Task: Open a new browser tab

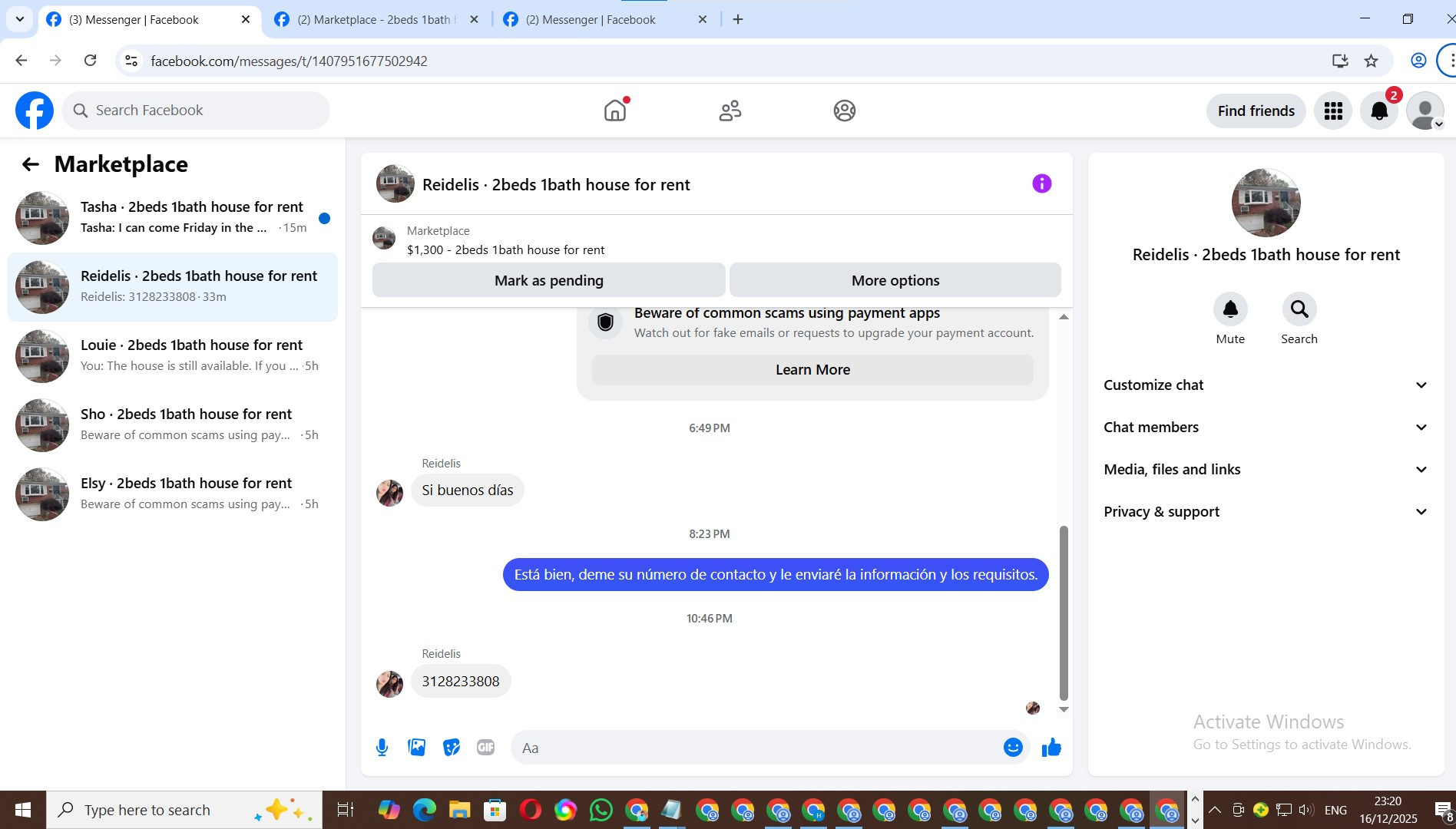Action: tap(738, 19)
